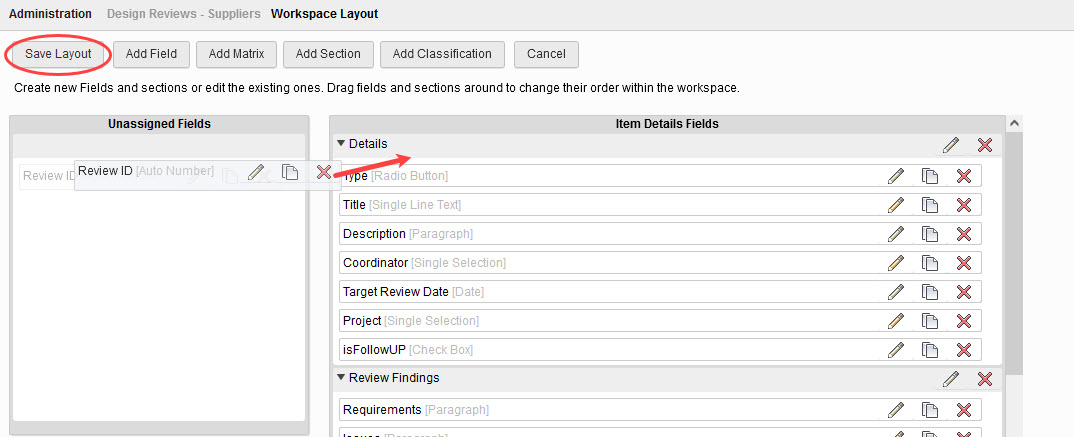This screenshot has height=437, width=1074.
Task: Select the isFollowUP [Check Box] label
Action: (408, 350)
